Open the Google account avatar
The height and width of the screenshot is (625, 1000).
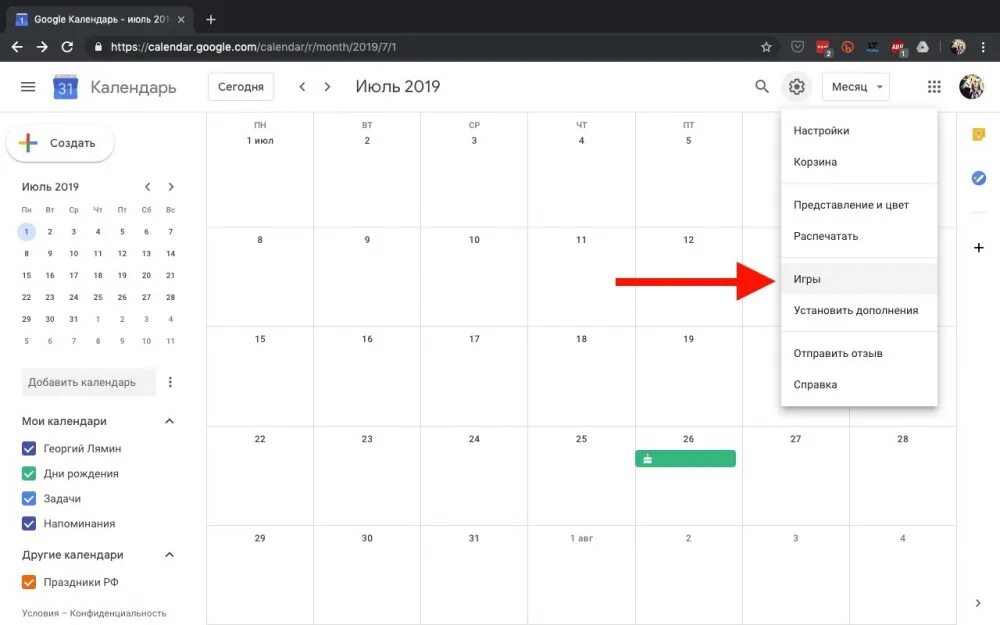click(x=971, y=87)
